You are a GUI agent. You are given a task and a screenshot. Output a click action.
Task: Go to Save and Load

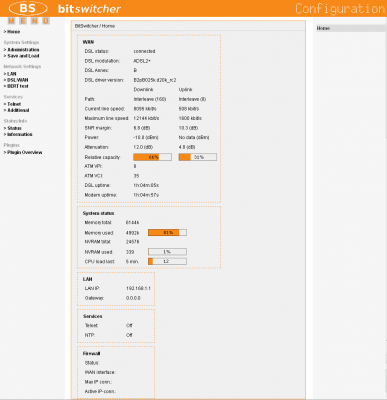click(x=22, y=56)
